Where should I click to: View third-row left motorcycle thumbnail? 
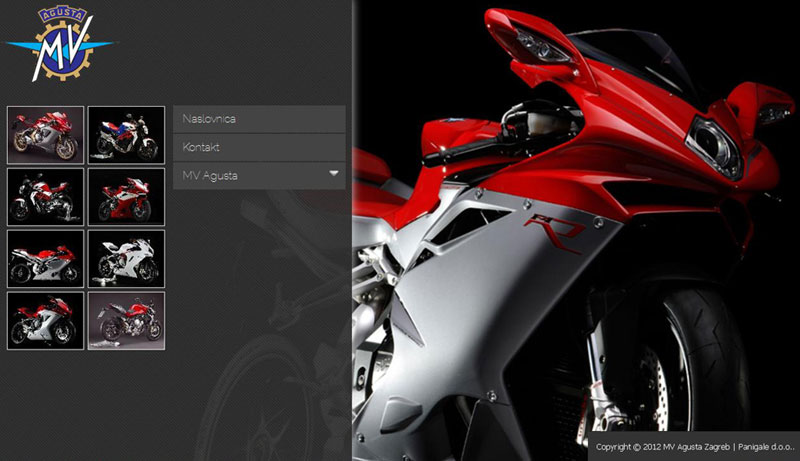click(x=46, y=258)
